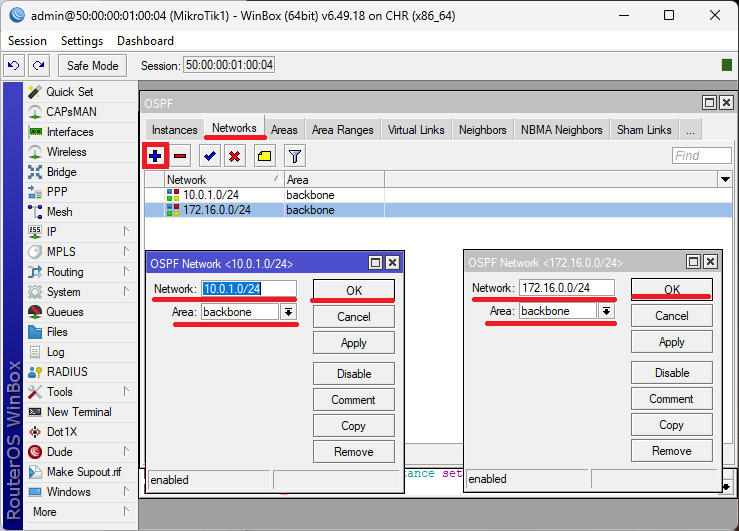Click the funnel Filter icon
The image size is (739, 531).
point(294,156)
